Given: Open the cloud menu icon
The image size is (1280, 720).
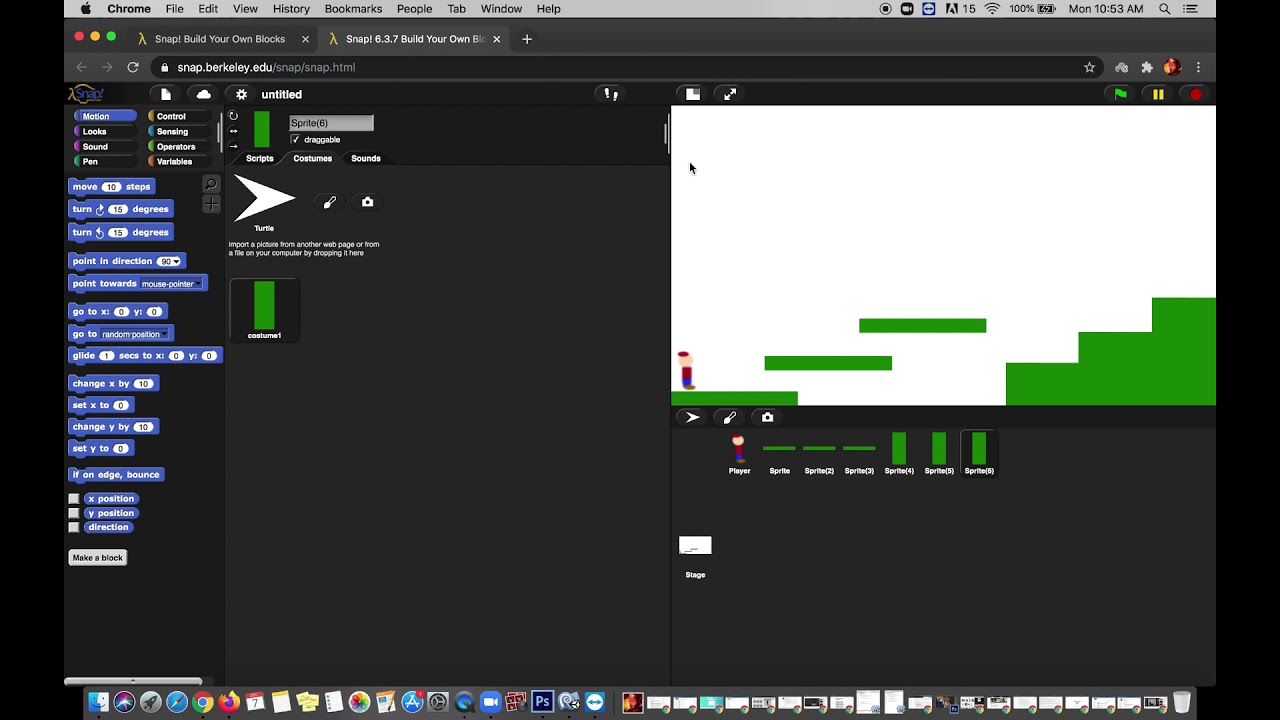Looking at the screenshot, I should [x=204, y=94].
